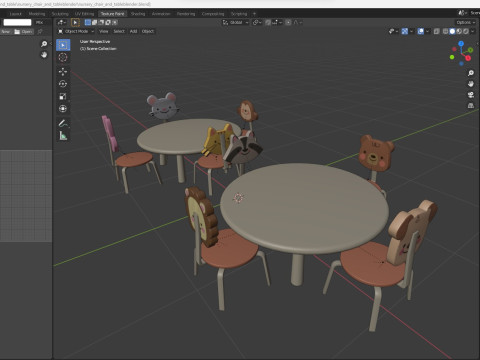Select the Select Box tool

click(x=63, y=45)
